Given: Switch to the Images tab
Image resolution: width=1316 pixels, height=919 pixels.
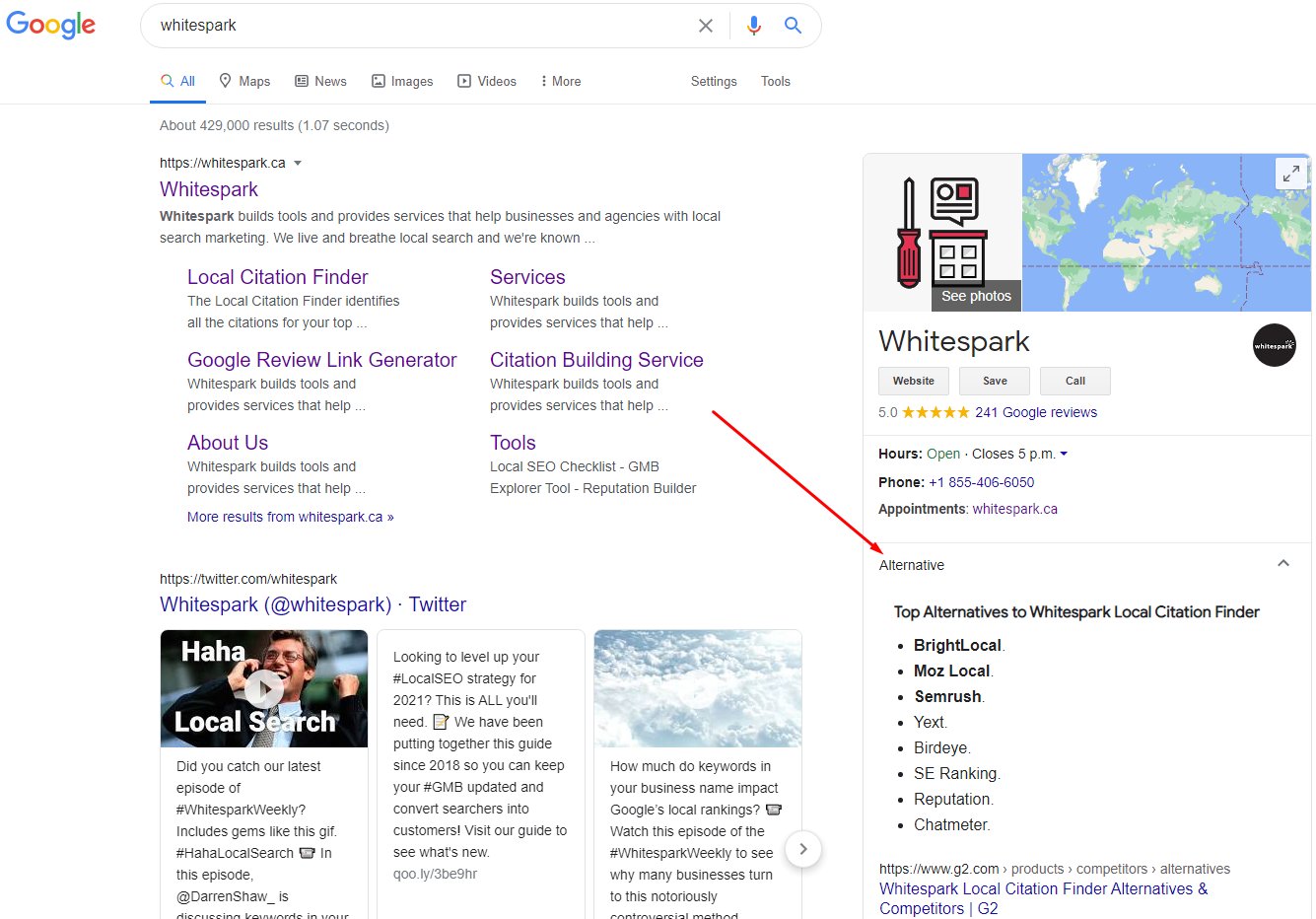Looking at the screenshot, I should (x=402, y=82).
